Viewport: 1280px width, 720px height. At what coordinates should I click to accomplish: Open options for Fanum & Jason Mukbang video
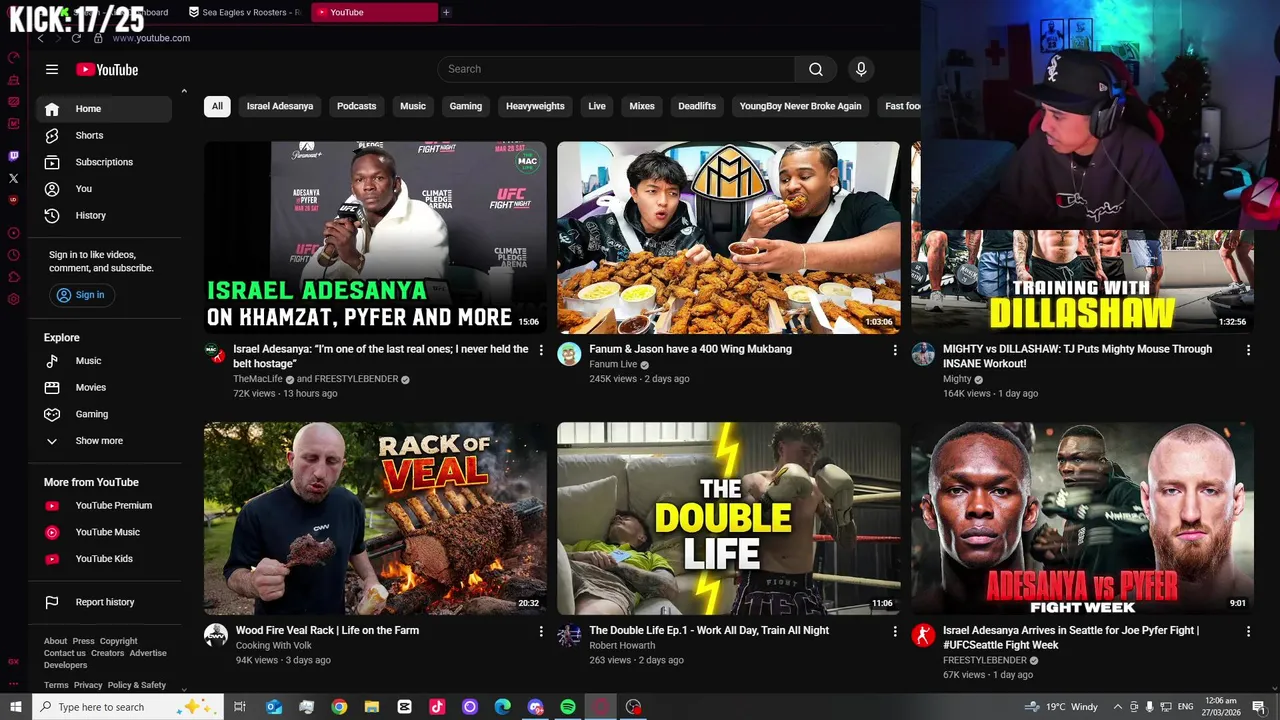pos(895,350)
